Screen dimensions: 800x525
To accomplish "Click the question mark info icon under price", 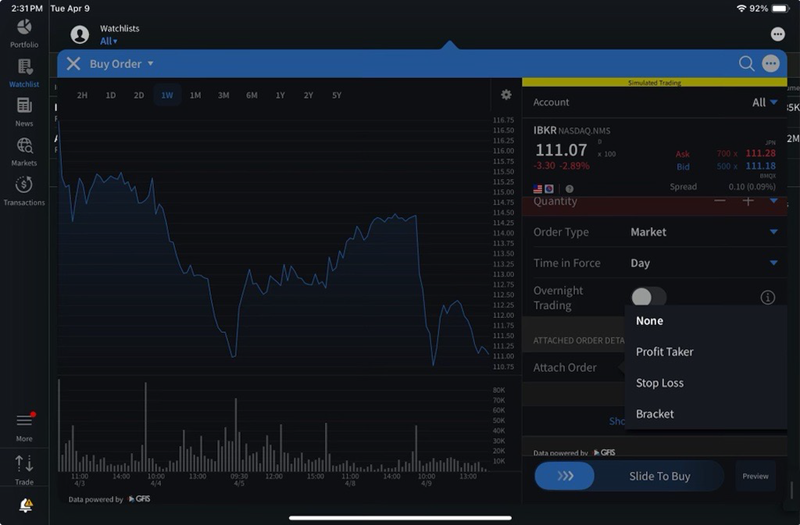I will pyautogui.click(x=569, y=189).
